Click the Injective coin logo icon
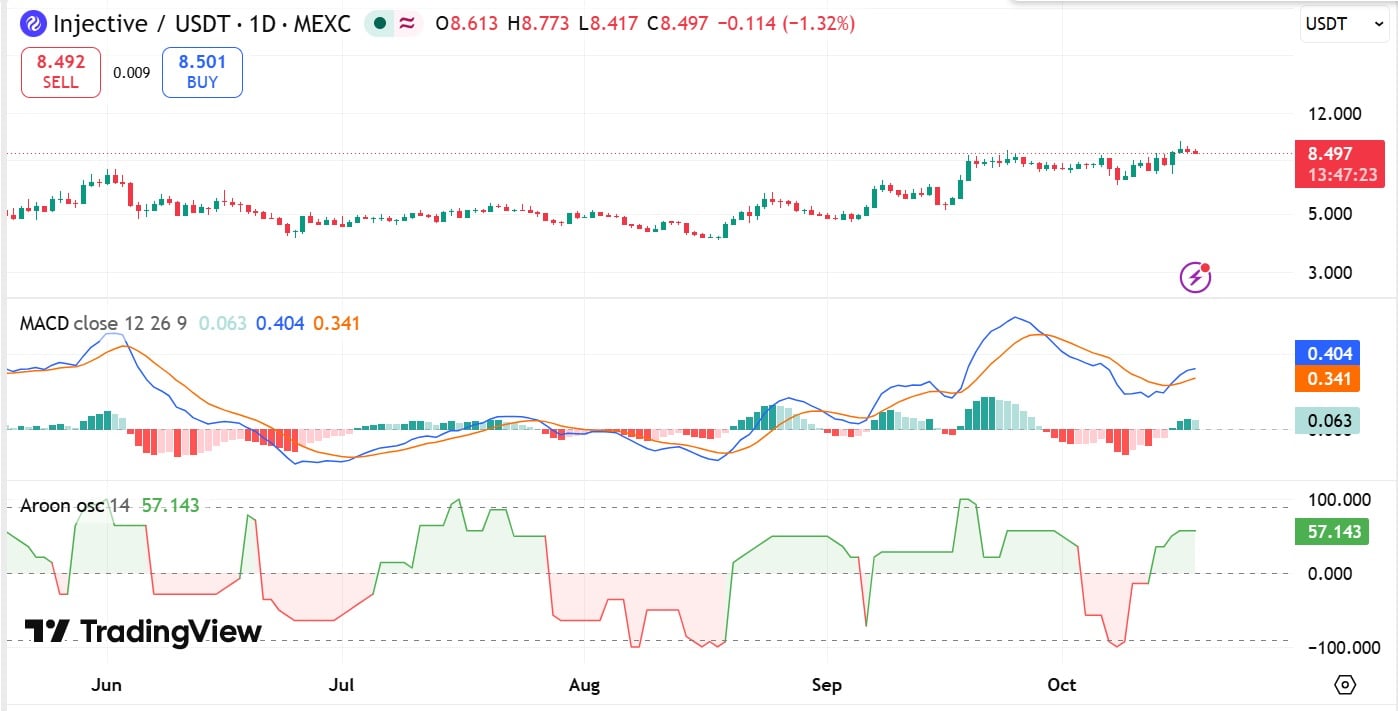Screen dimensions: 1398x711 (33, 23)
